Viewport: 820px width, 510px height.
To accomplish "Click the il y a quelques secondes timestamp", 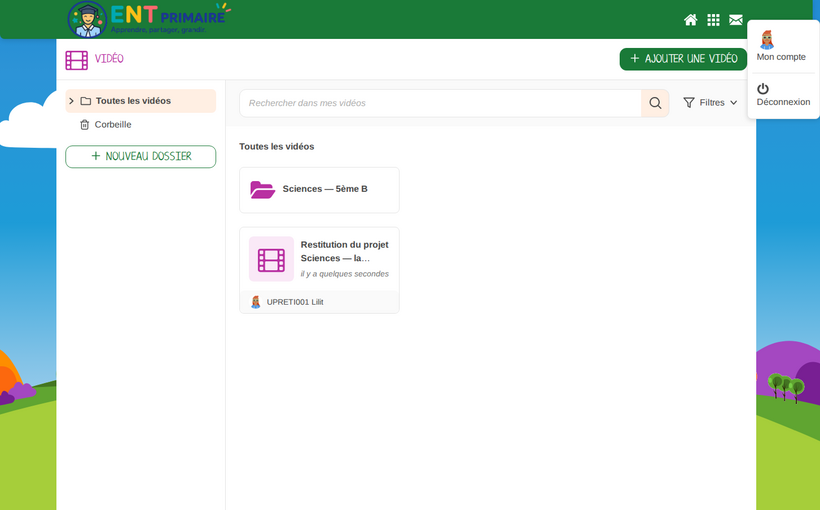I will (x=344, y=274).
